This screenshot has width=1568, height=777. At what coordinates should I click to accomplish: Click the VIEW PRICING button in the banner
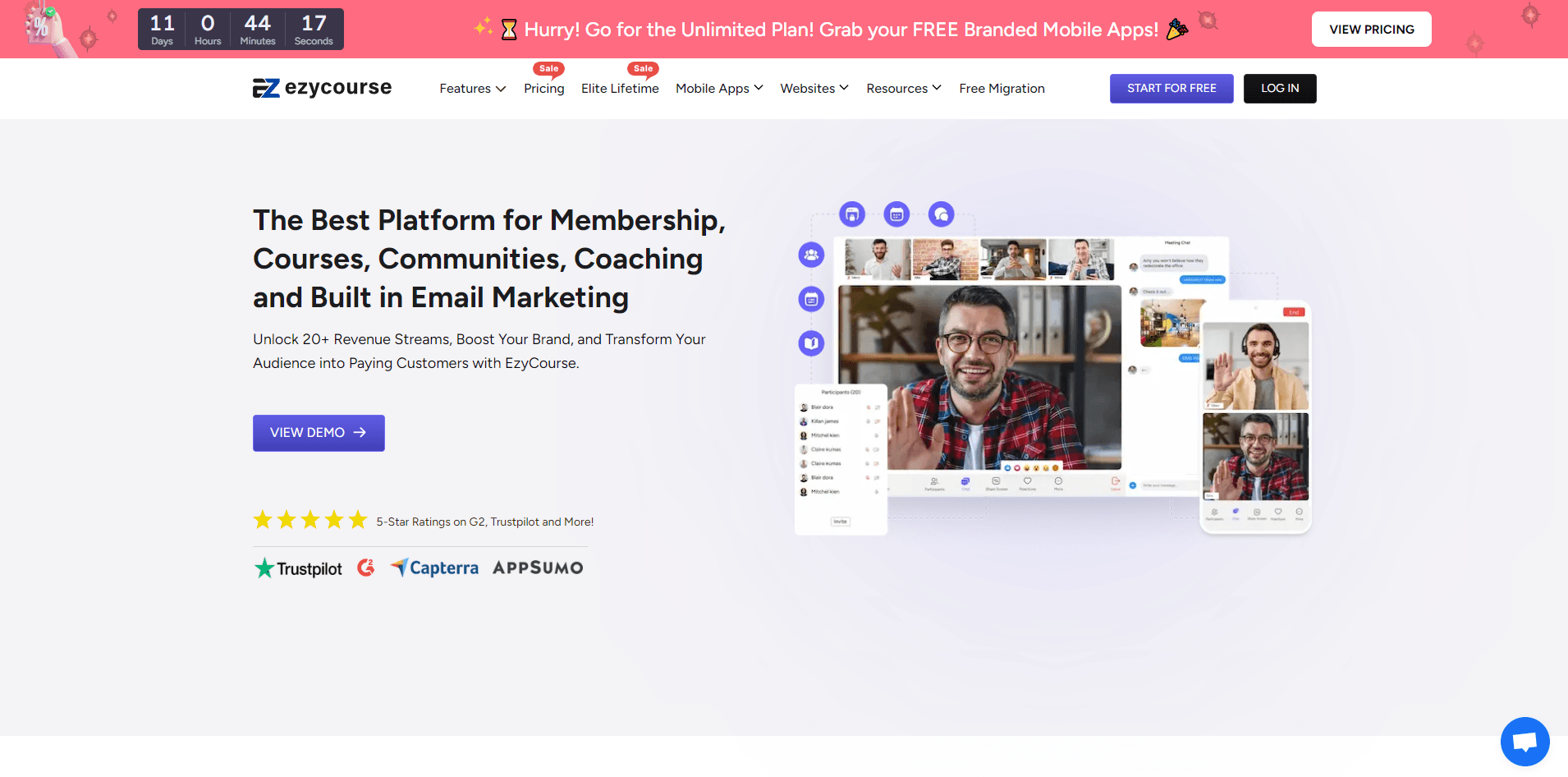pos(1372,30)
